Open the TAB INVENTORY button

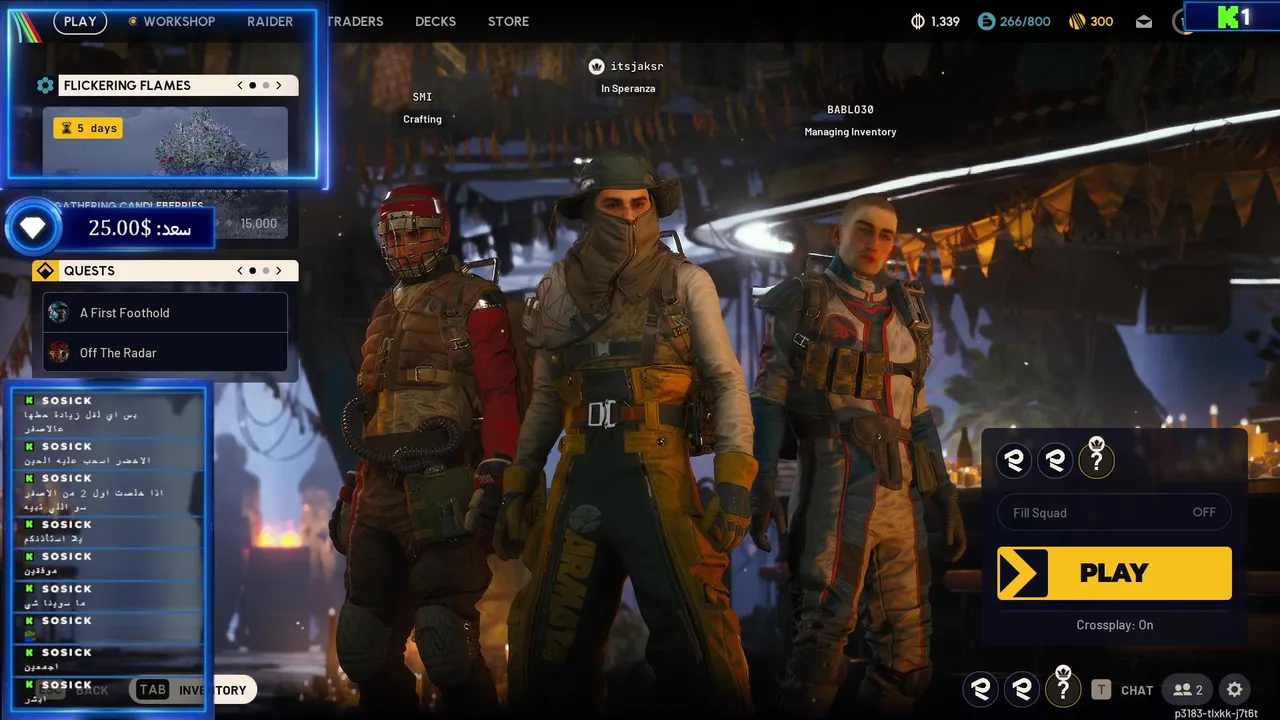(x=194, y=690)
